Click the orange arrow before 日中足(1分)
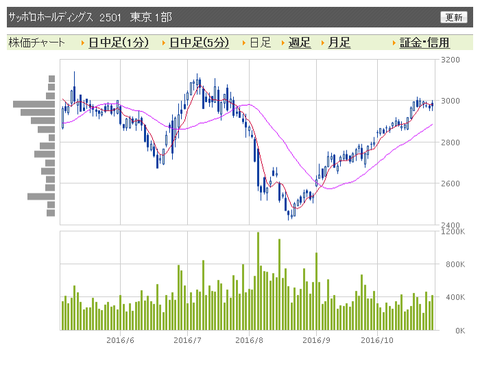The image size is (480, 367). click(83, 43)
